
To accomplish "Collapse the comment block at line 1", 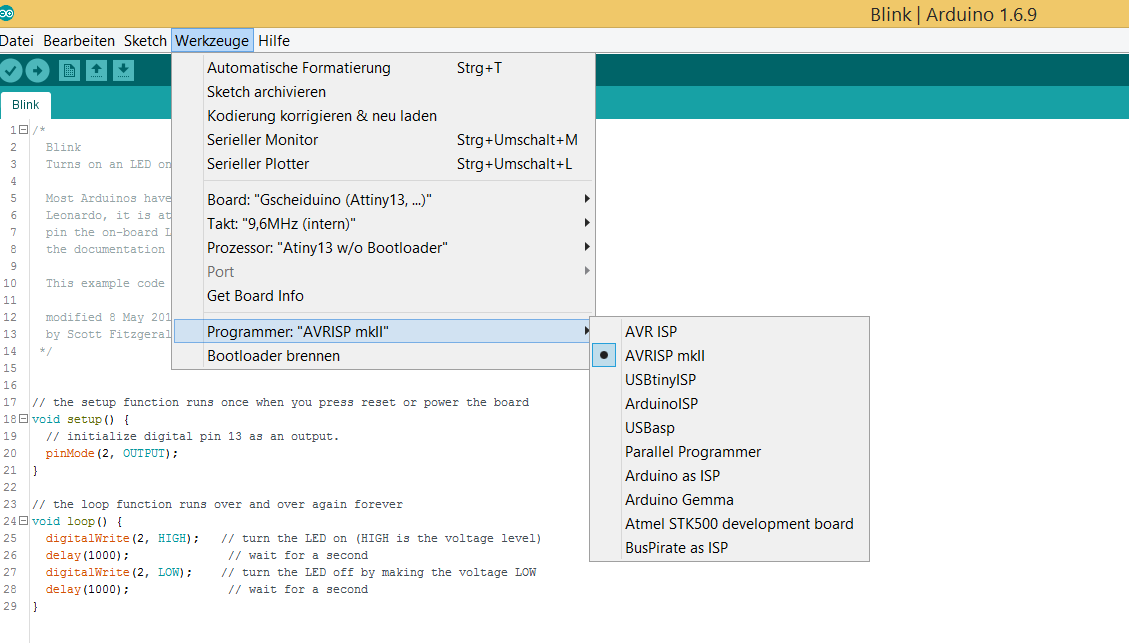I will click(23, 130).
